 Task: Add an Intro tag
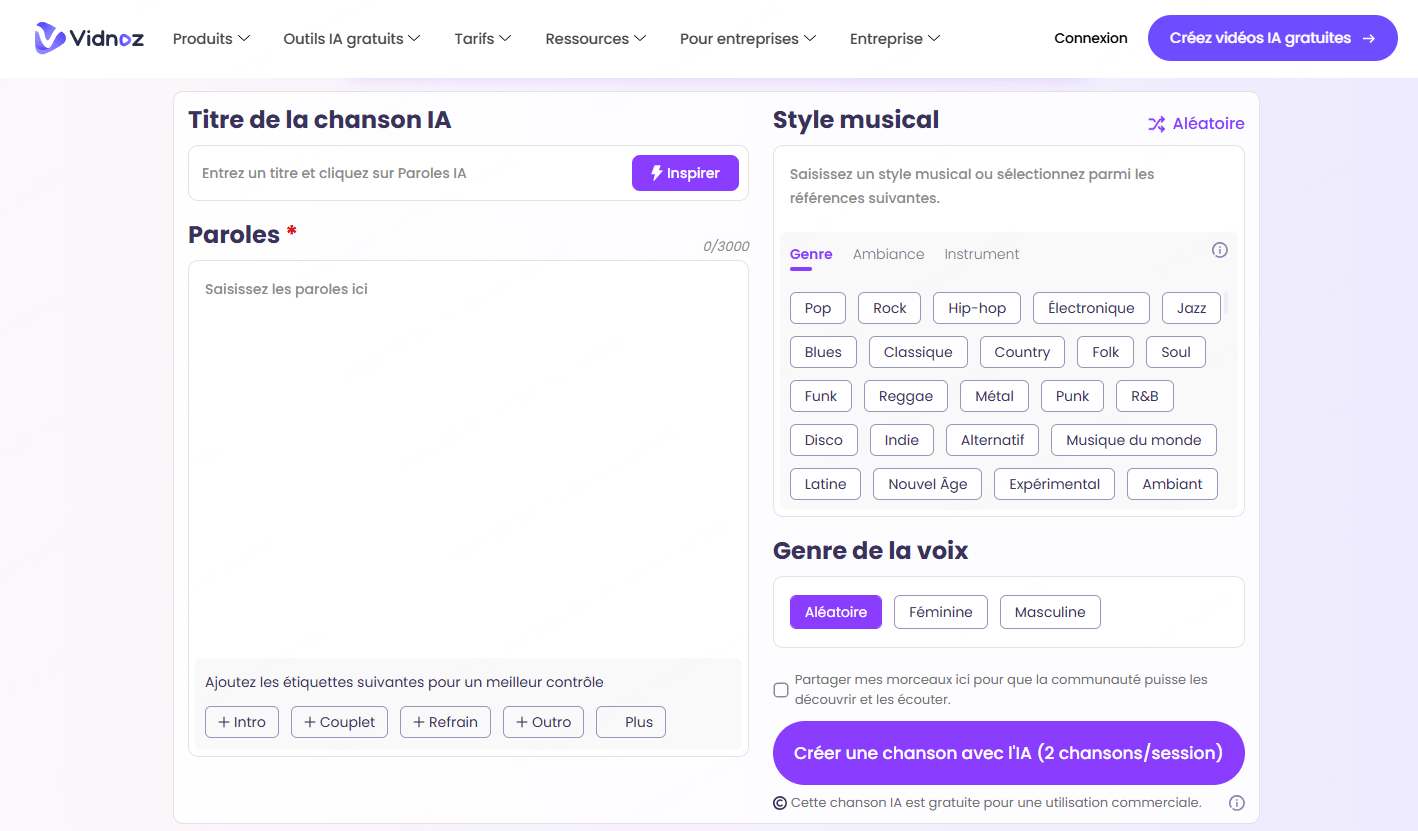coord(242,722)
